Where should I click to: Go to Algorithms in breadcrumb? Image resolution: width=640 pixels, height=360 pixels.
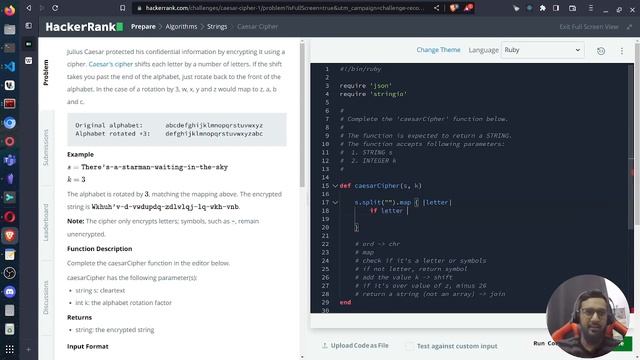pos(181,27)
